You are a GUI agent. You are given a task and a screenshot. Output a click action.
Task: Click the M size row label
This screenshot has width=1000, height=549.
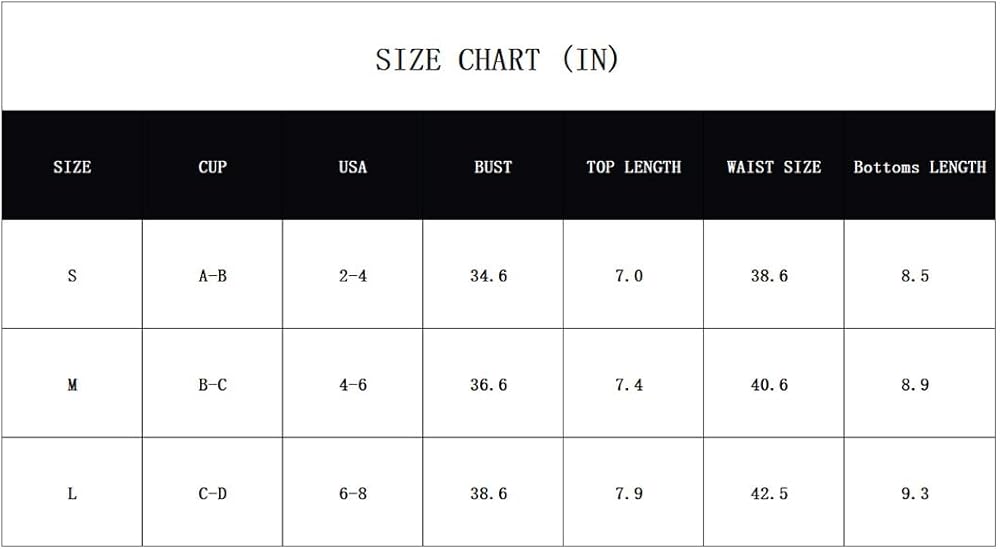click(72, 385)
